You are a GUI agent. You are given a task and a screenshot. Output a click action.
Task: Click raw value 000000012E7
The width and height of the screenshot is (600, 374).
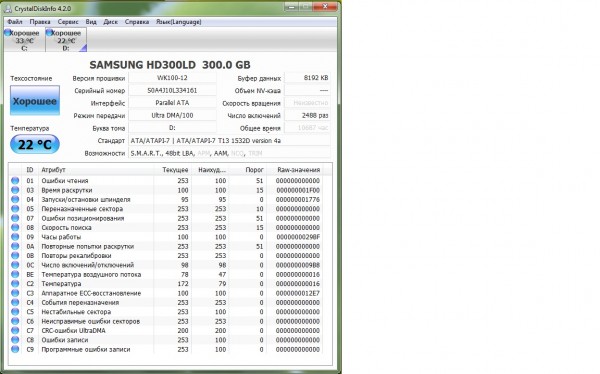pyautogui.click(x=298, y=293)
